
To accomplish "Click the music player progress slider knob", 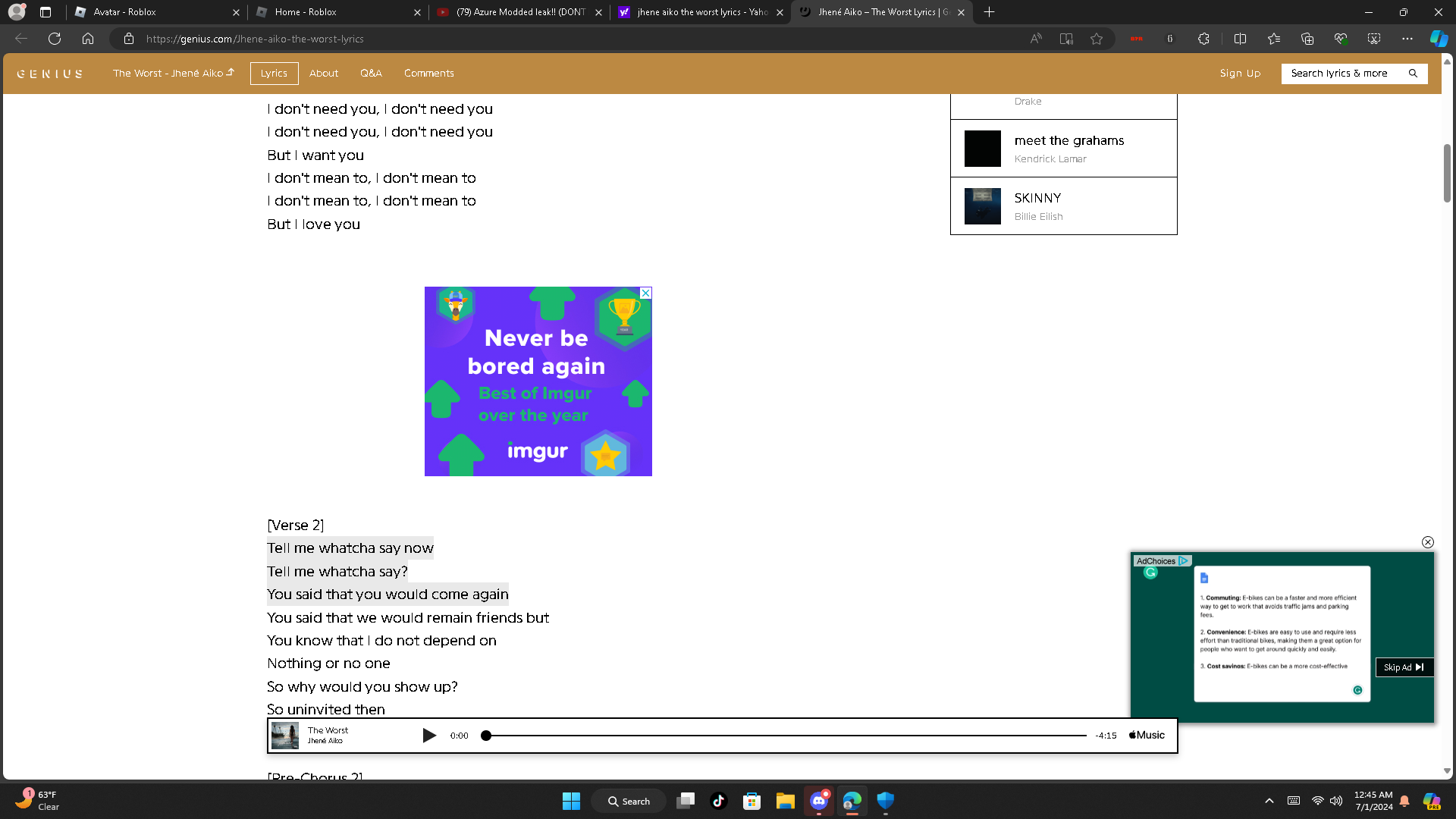I will pos(486,736).
